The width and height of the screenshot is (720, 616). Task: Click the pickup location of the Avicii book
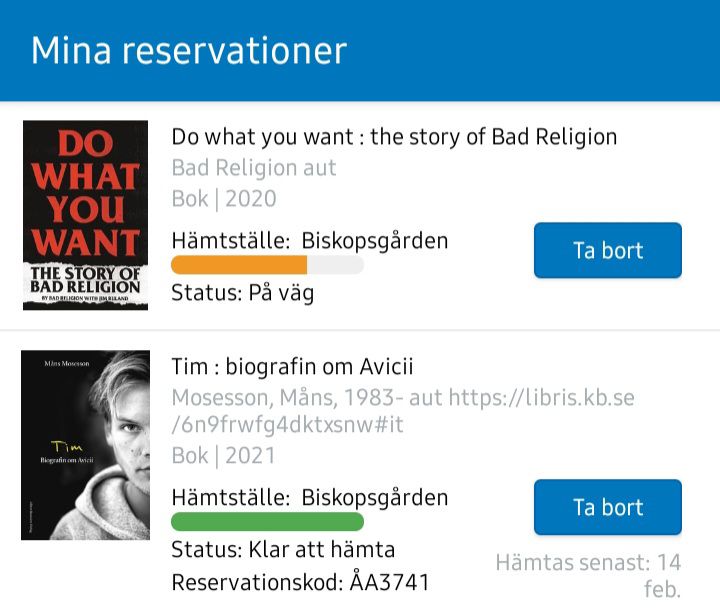[310, 498]
